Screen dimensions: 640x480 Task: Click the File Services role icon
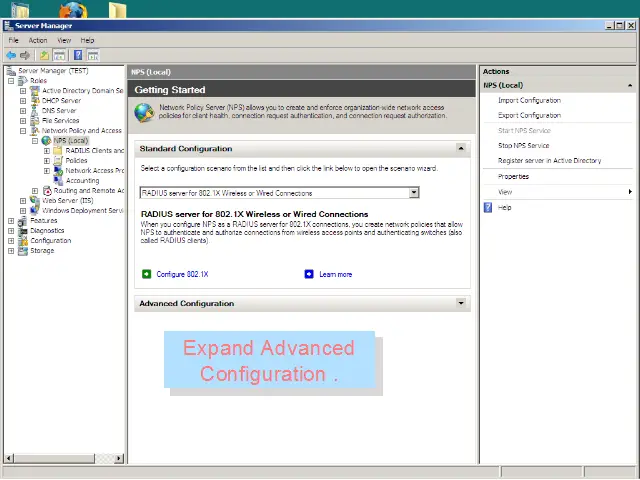tap(35, 120)
